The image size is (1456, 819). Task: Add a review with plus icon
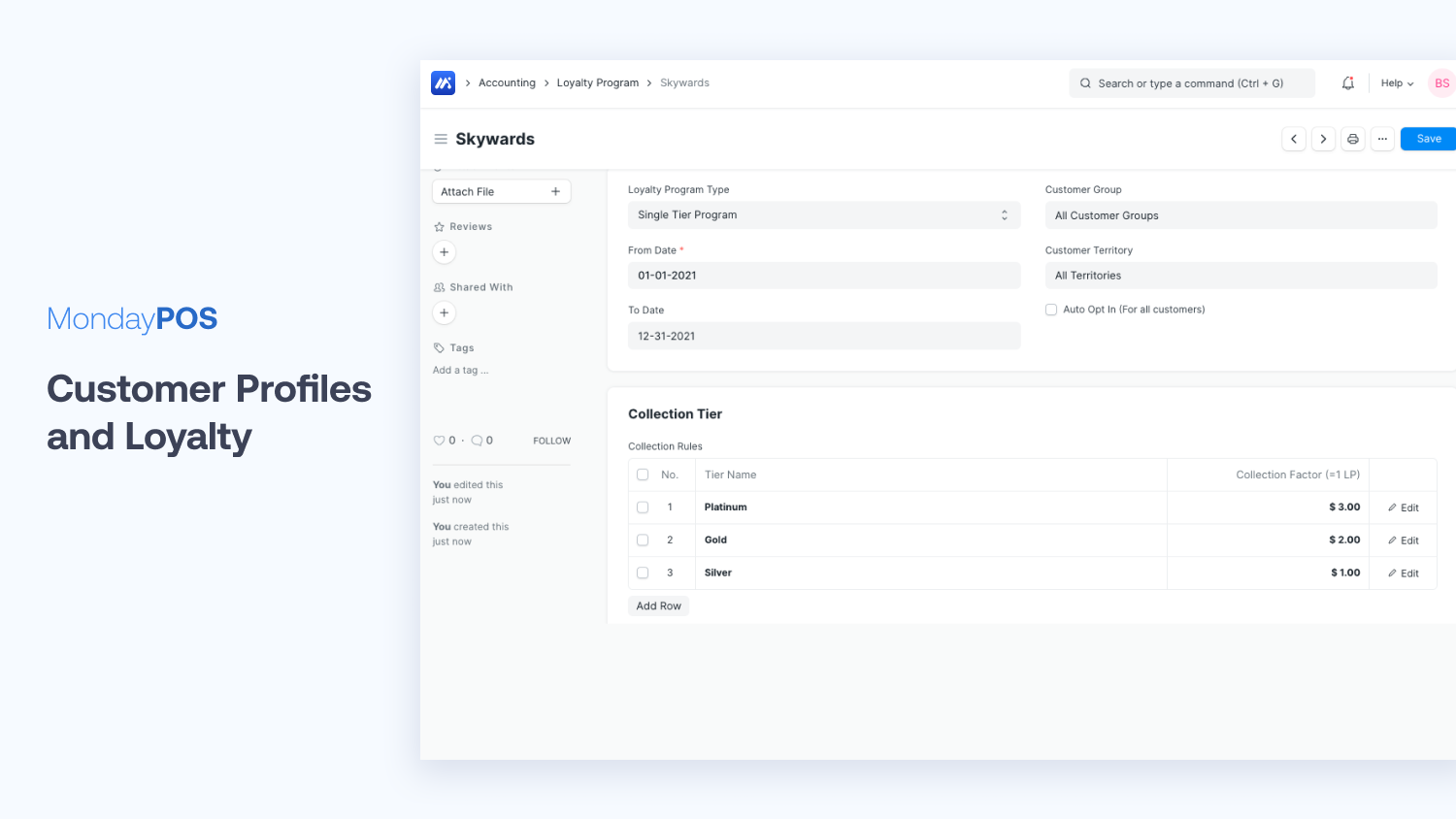[x=444, y=252]
